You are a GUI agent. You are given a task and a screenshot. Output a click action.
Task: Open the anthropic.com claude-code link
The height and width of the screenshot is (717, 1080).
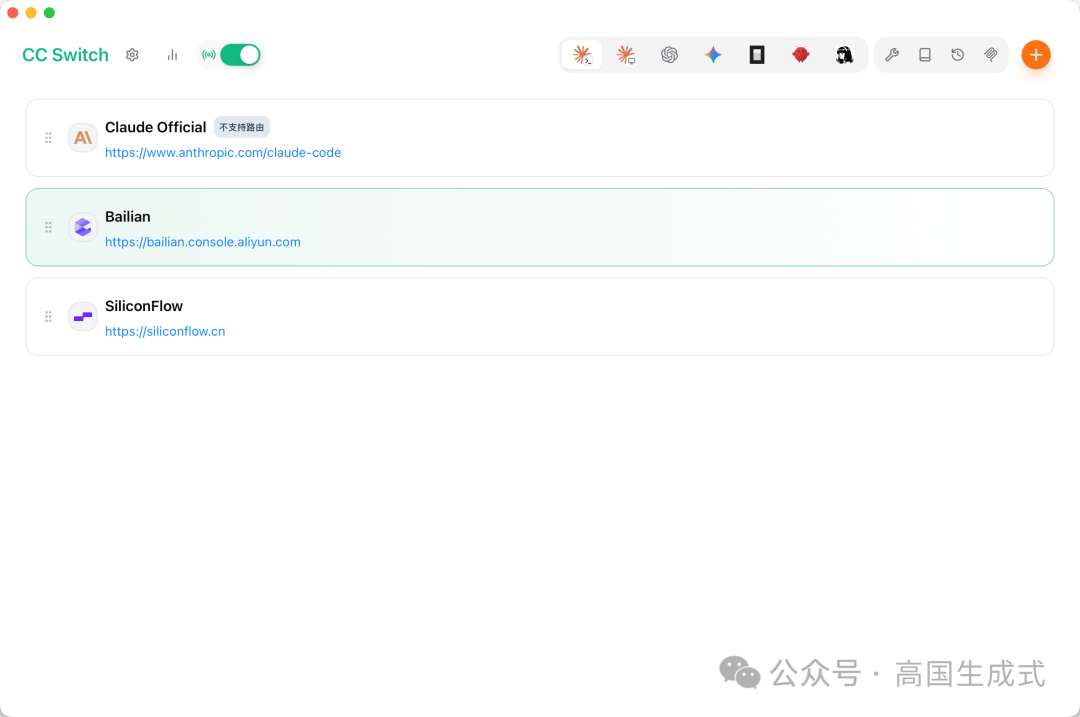pyautogui.click(x=223, y=152)
